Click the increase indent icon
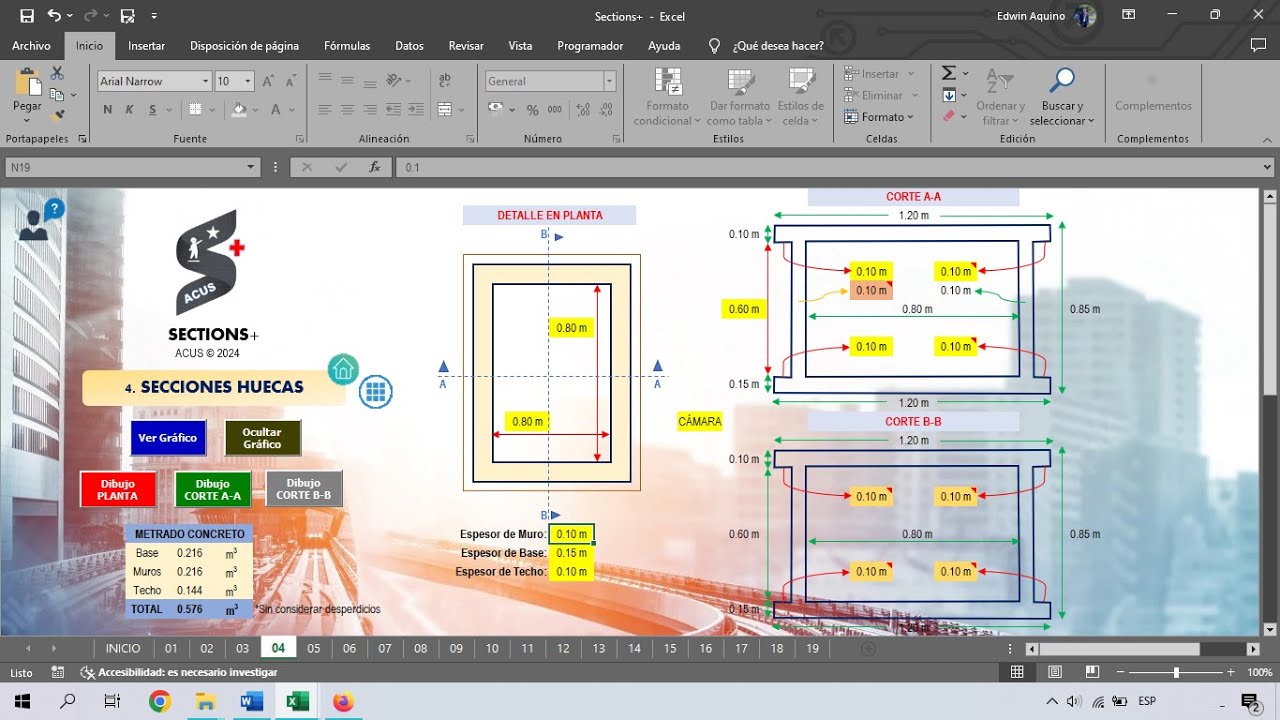Screen dimensions: 1280x720 [x=418, y=110]
